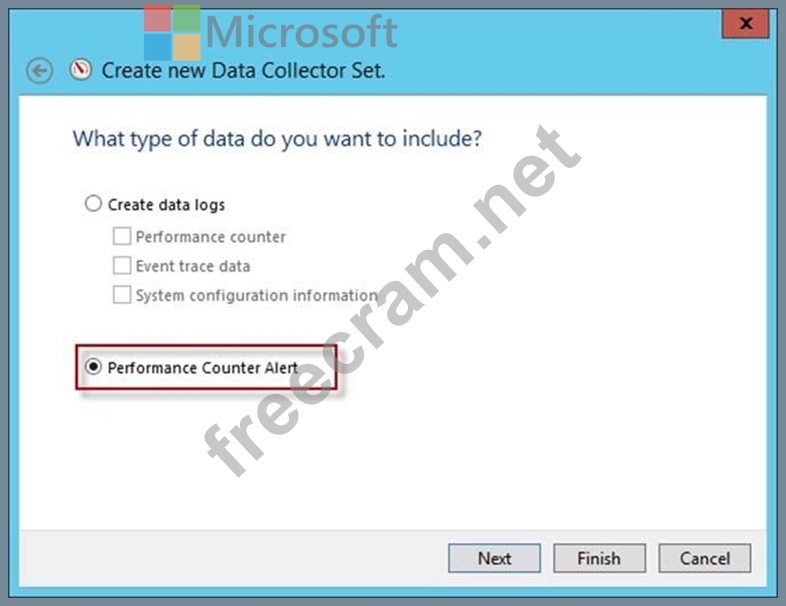
Task: Check the Performance counter checkbox
Action: [x=122, y=236]
